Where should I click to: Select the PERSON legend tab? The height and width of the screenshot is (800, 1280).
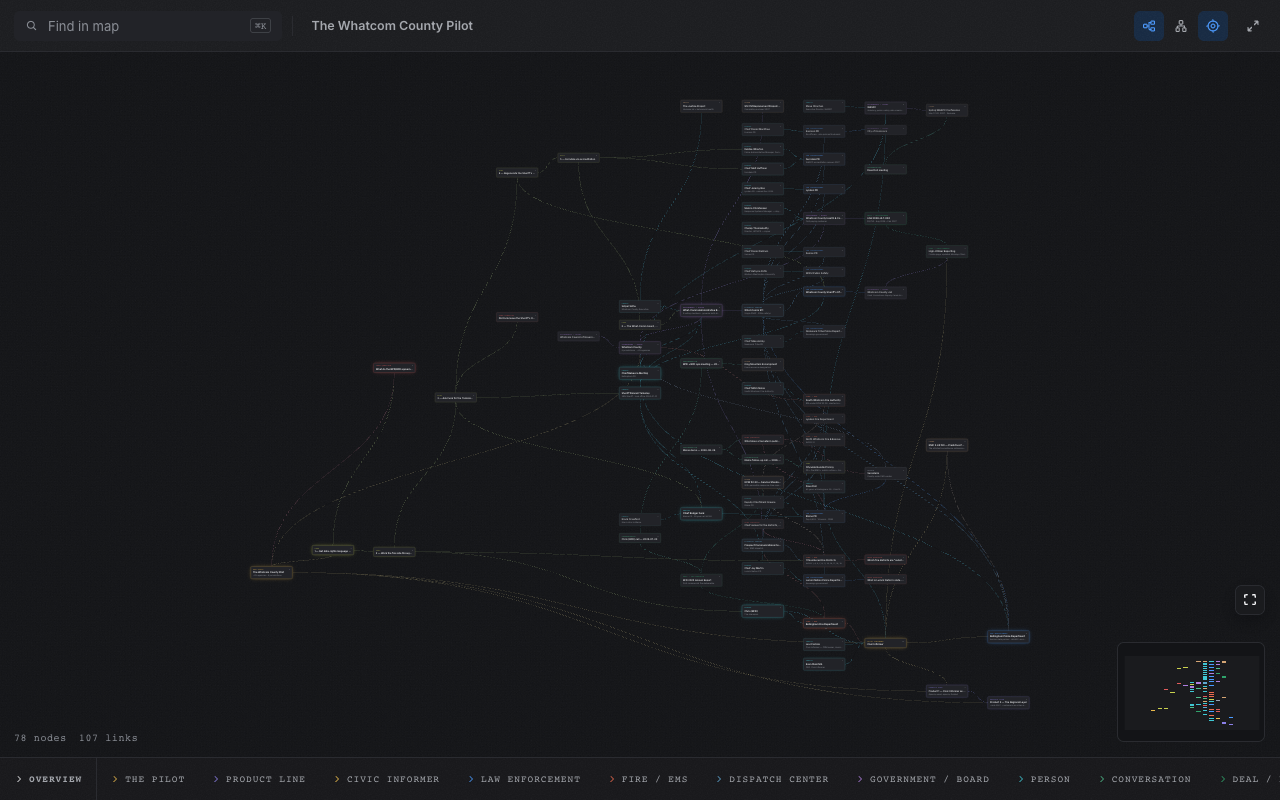click(1044, 779)
